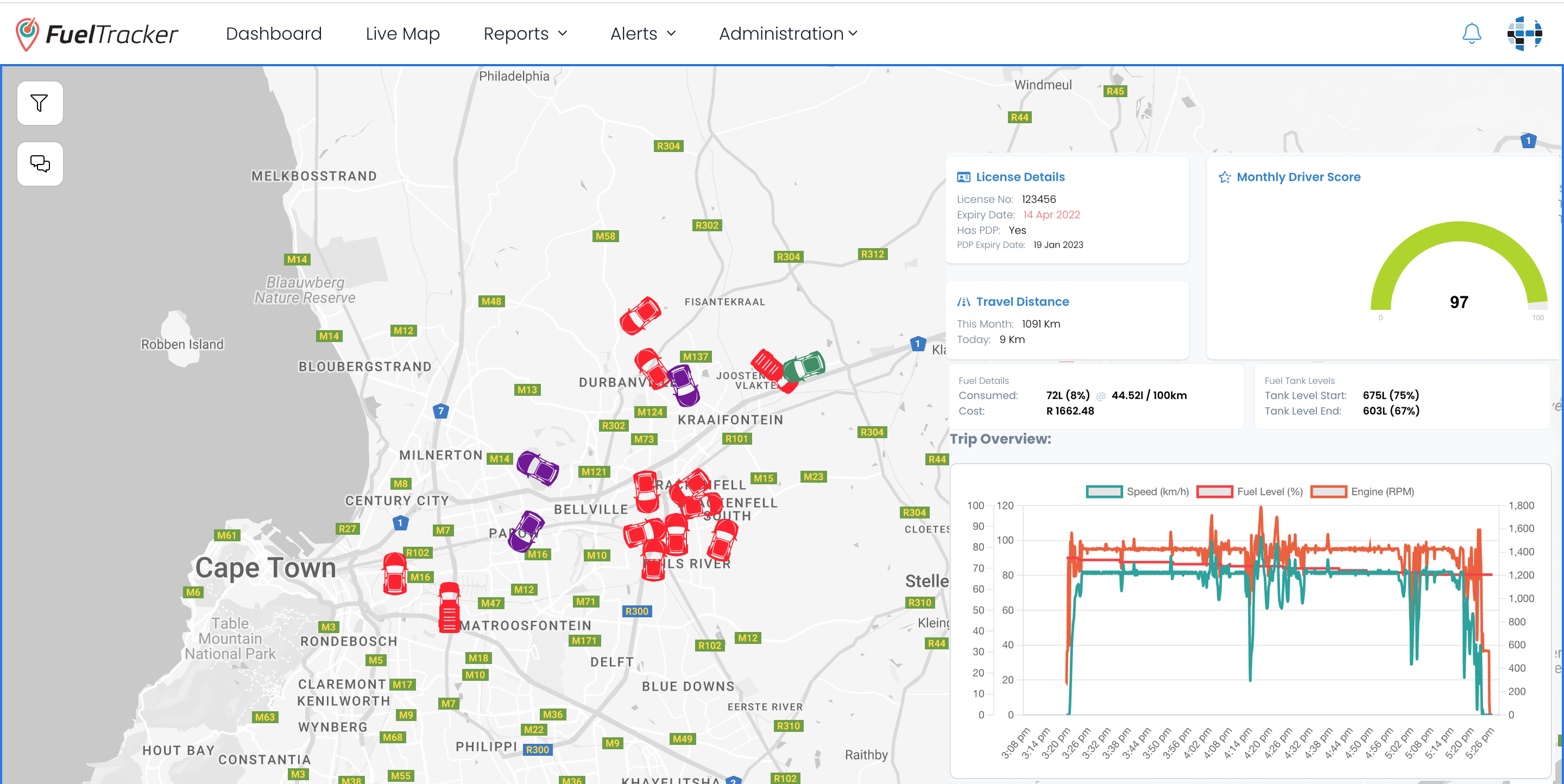Click the notifications bell icon
The height and width of the screenshot is (784, 1564).
(1472, 33)
